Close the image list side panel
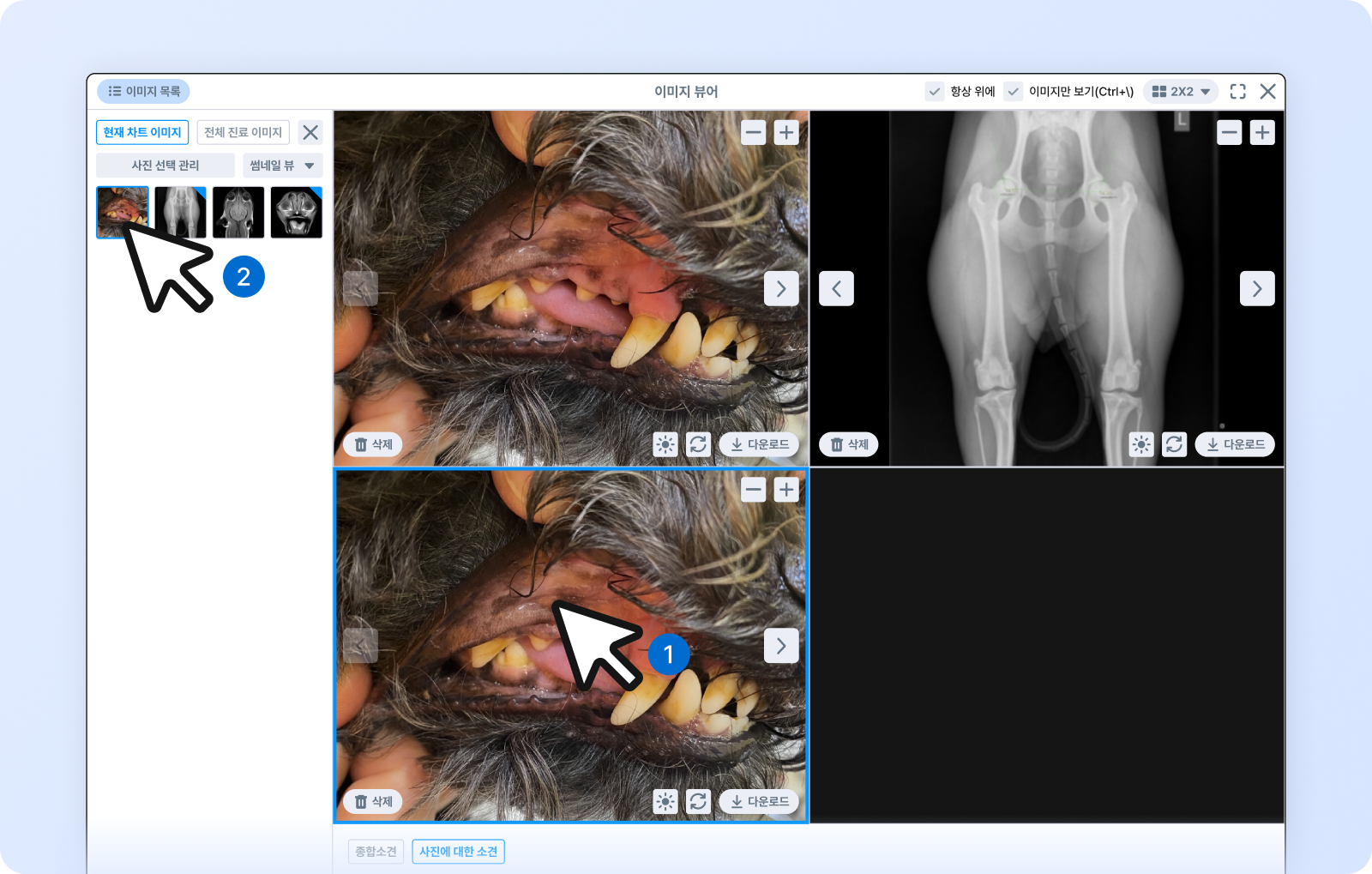The height and width of the screenshot is (874, 1372). click(310, 132)
